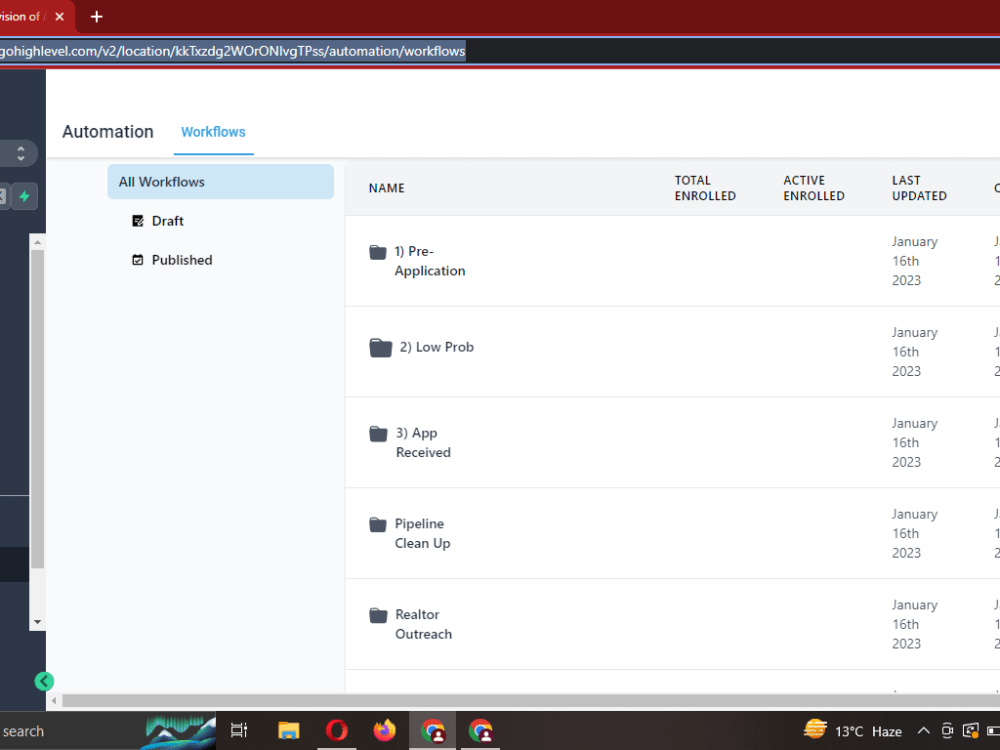Click the Task View taskbar icon

239,730
